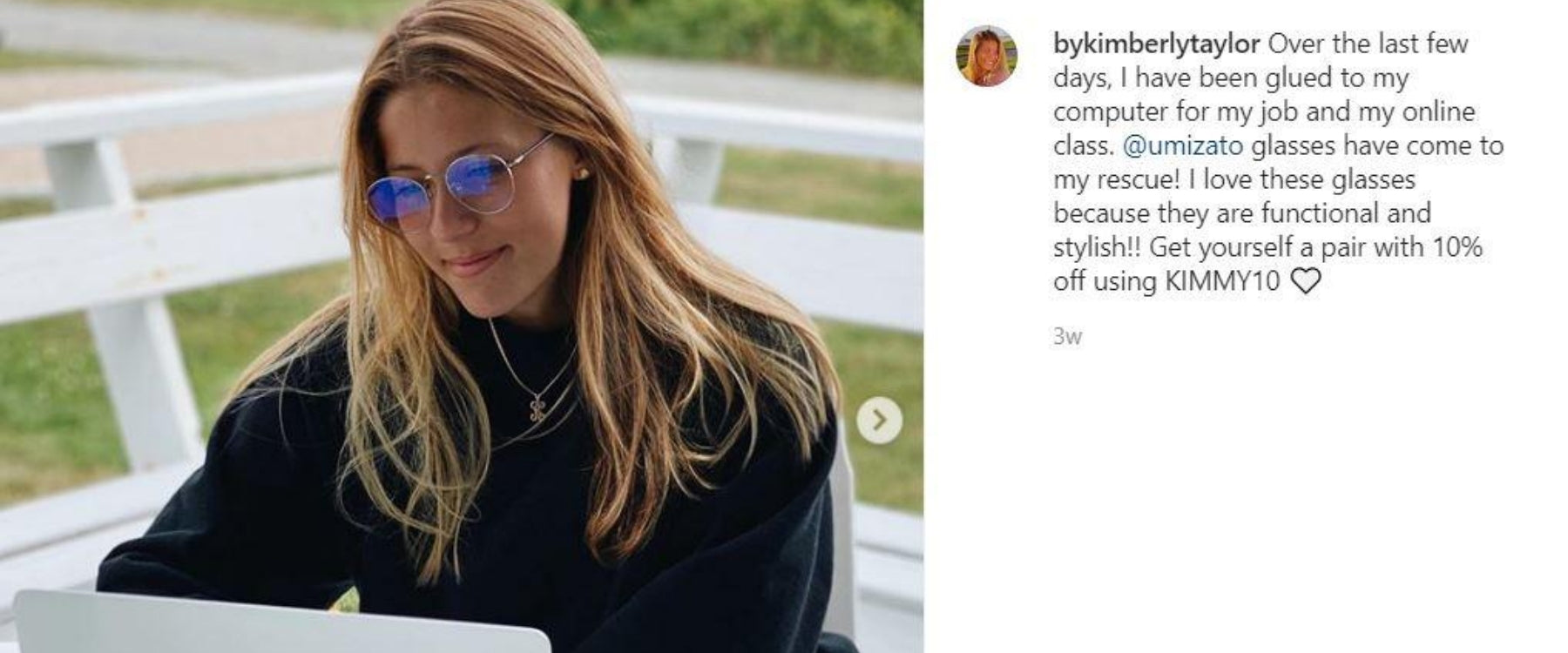Viewport: 1568px width, 653px height.
Task: Click the silver laptop lid in the photo
Action: pos(279,622)
